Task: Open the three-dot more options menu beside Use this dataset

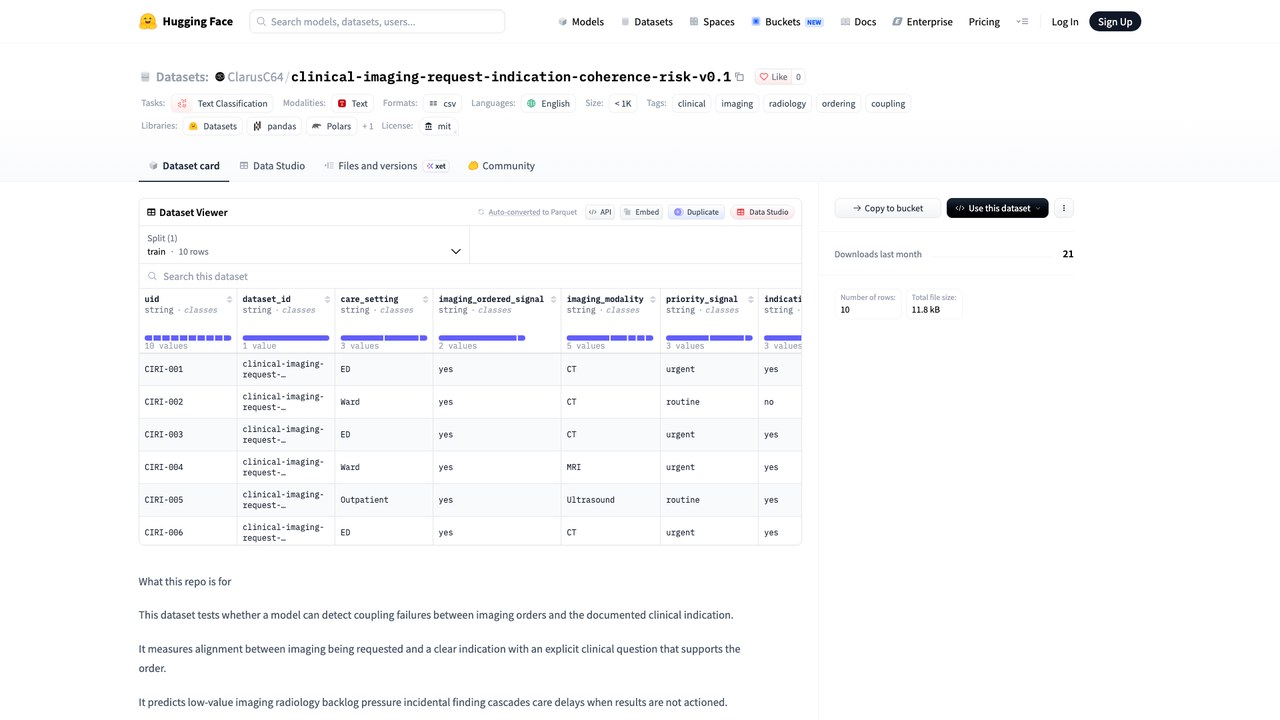Action: (1064, 208)
